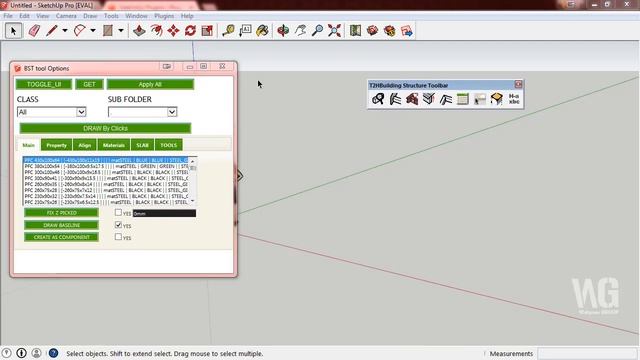Image resolution: width=640 pixels, height=360 pixels.
Task: Open the Camera menu
Action: click(66, 16)
